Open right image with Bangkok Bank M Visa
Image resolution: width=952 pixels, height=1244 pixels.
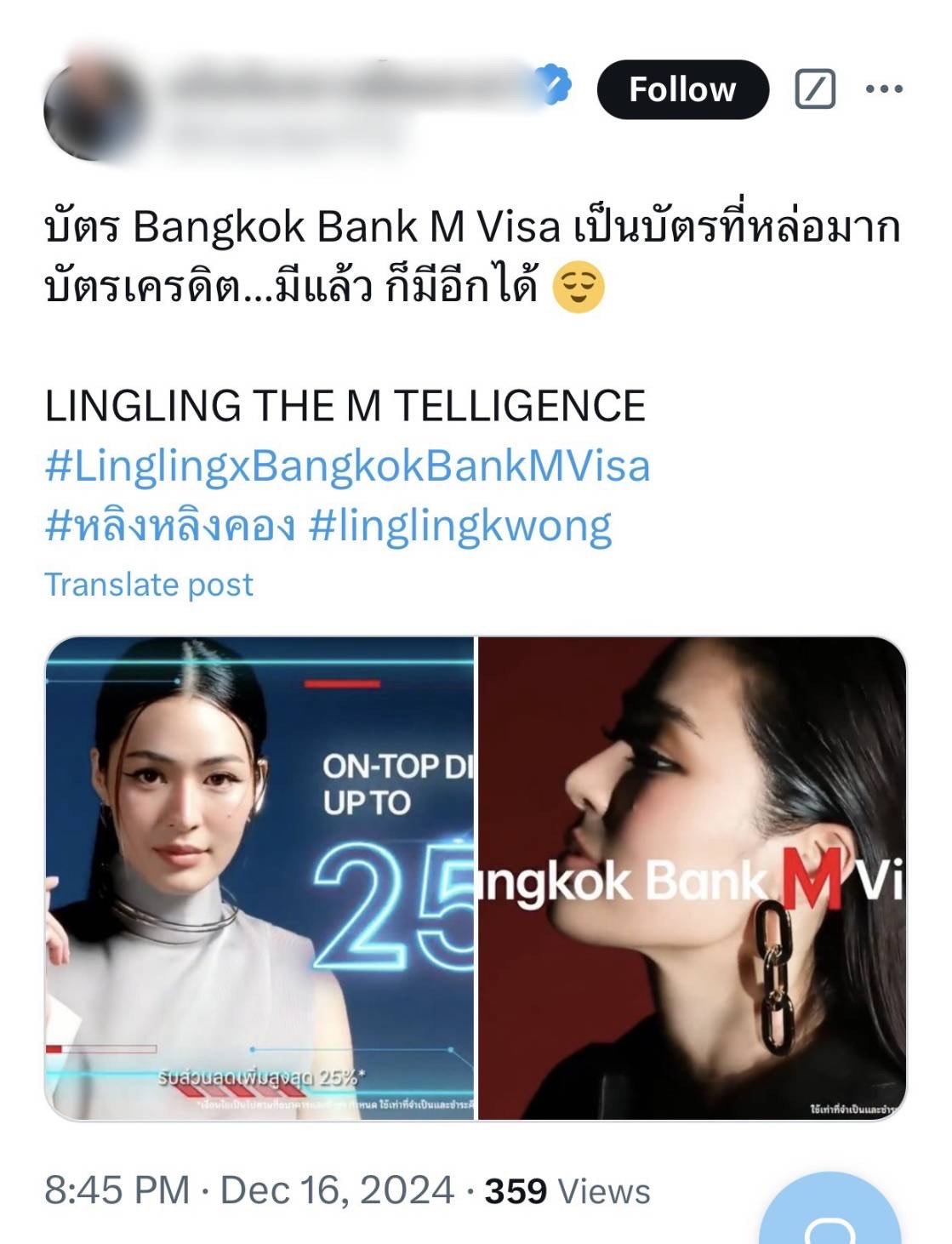click(693, 878)
